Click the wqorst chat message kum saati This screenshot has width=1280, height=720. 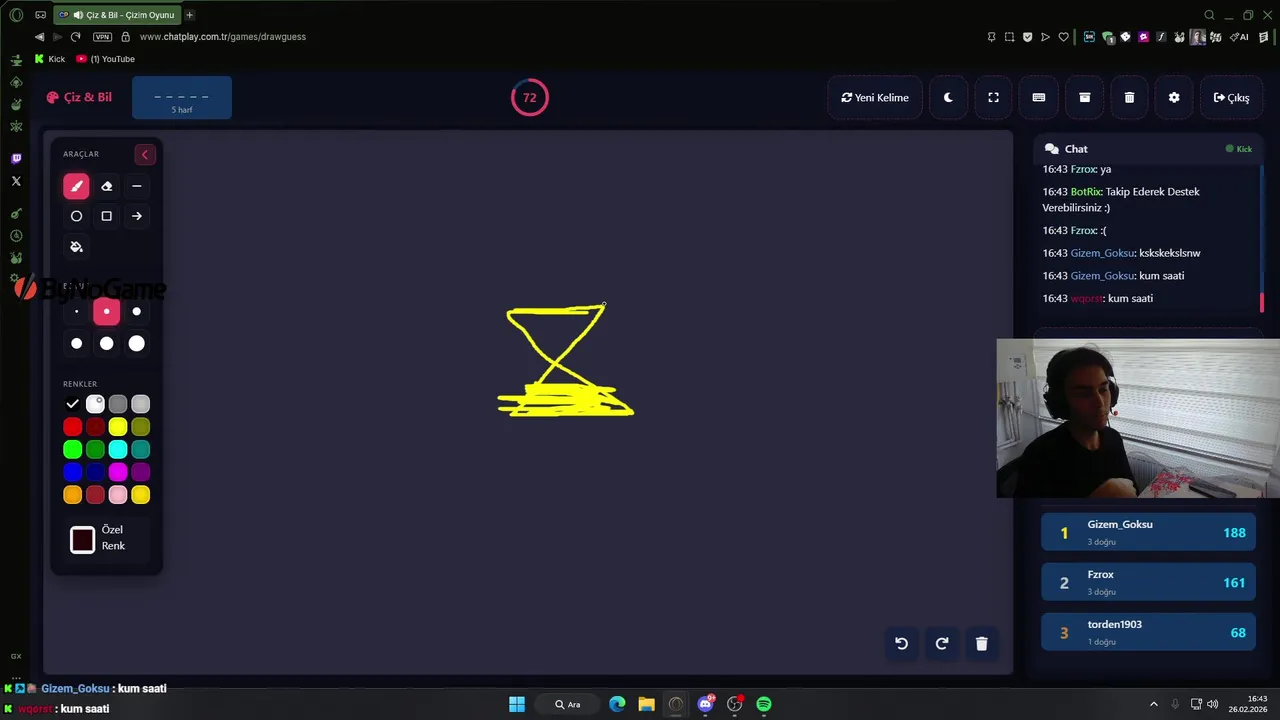[1098, 298]
